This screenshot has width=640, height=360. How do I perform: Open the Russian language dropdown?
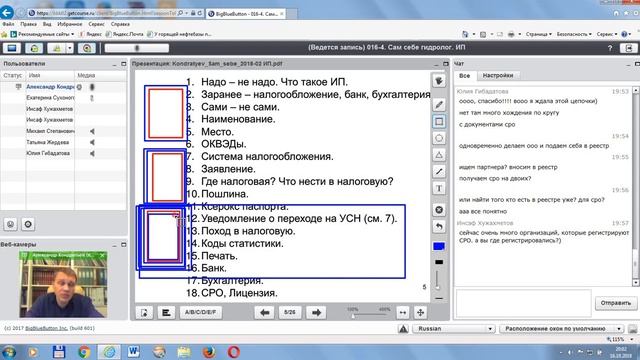pyautogui.click(x=453, y=329)
